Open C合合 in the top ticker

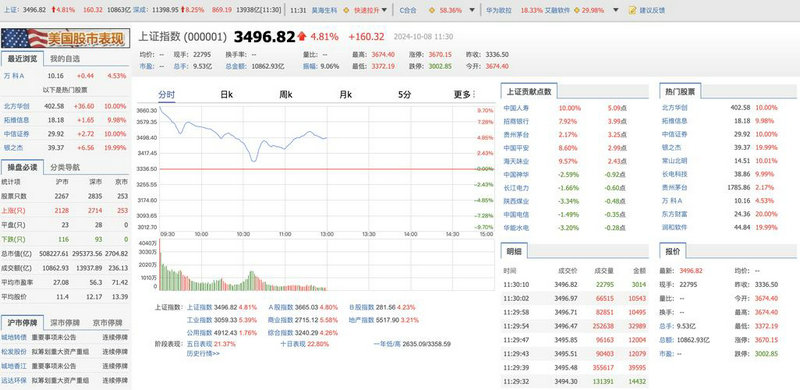tap(407, 10)
